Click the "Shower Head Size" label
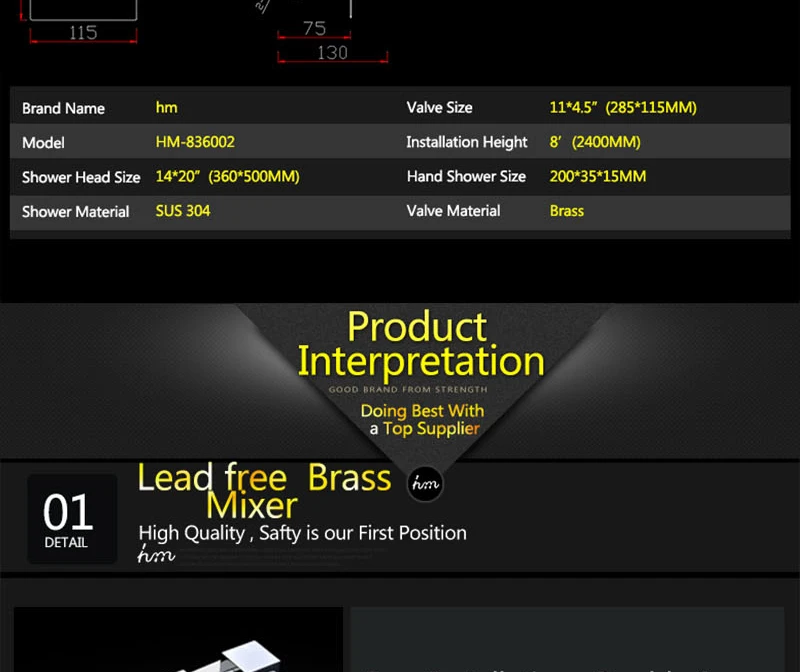Screen dimensions: 800x672 click(81, 177)
